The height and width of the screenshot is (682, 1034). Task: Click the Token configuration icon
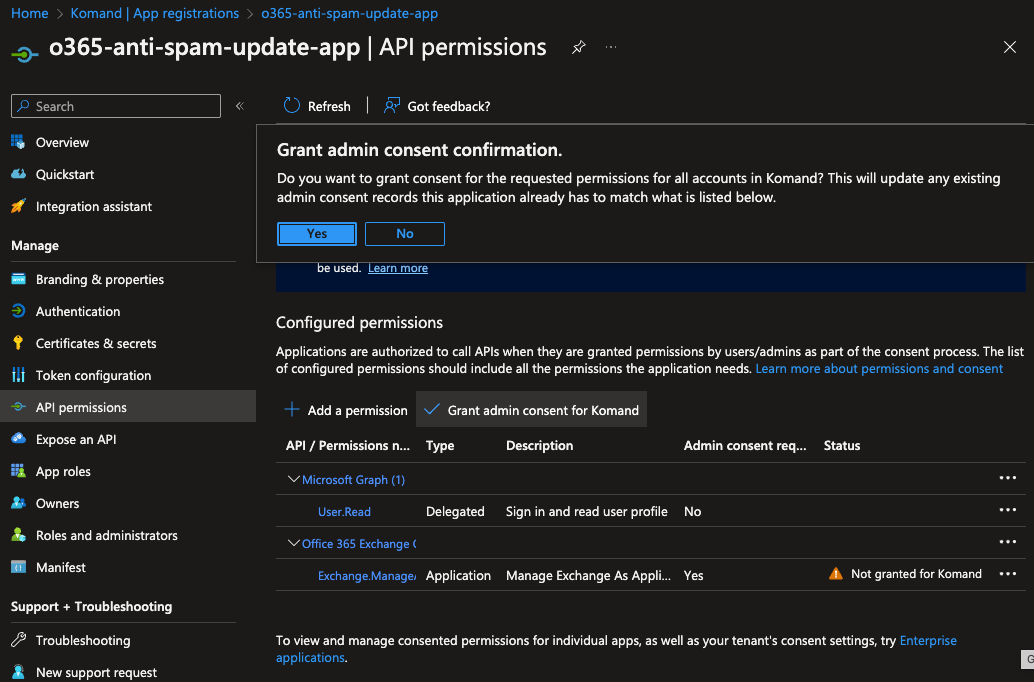(x=18, y=375)
